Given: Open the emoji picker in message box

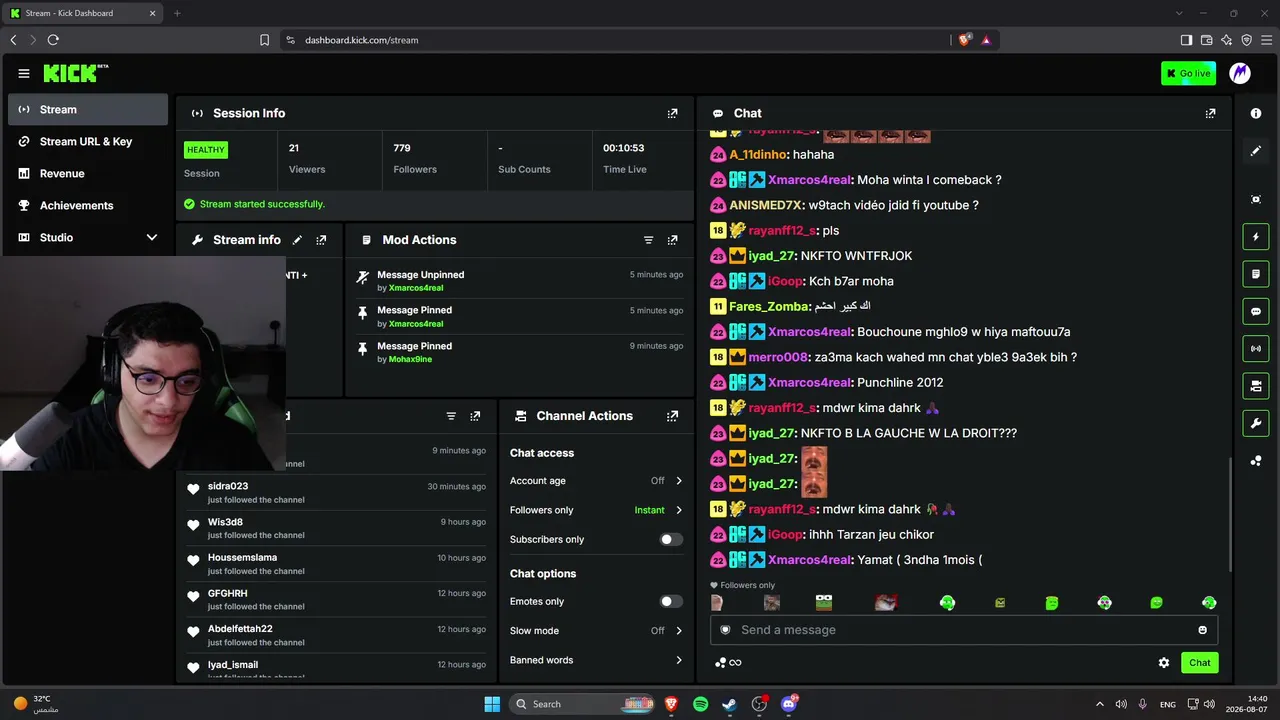Looking at the screenshot, I should (1202, 630).
